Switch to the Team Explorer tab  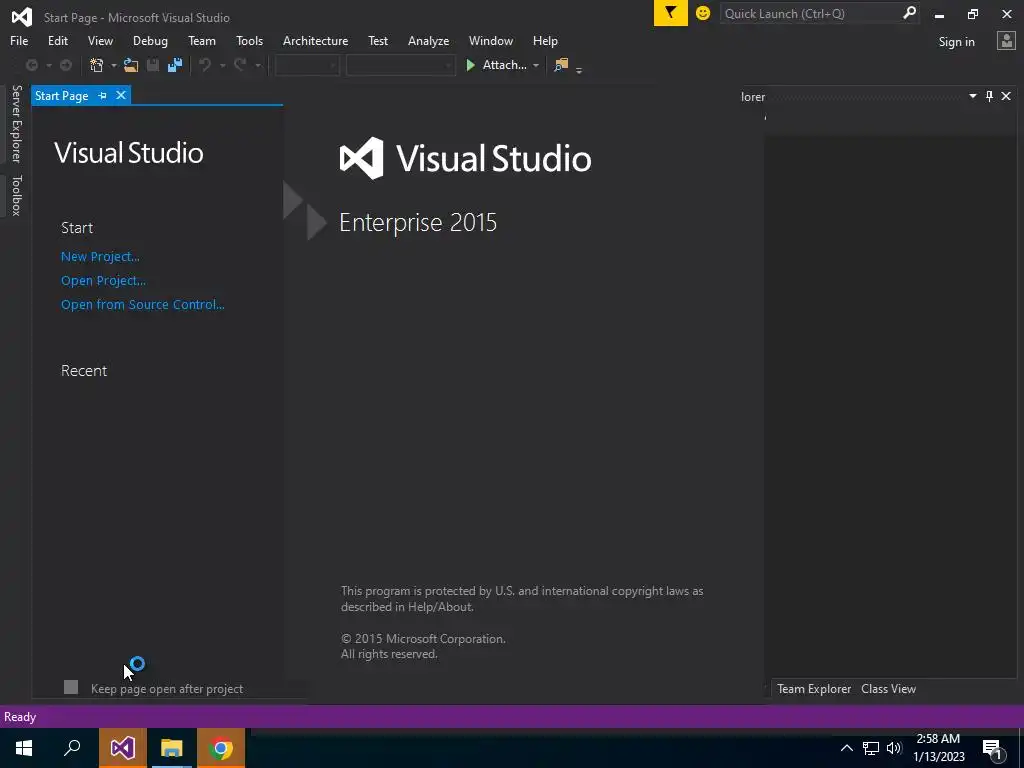[x=814, y=688]
